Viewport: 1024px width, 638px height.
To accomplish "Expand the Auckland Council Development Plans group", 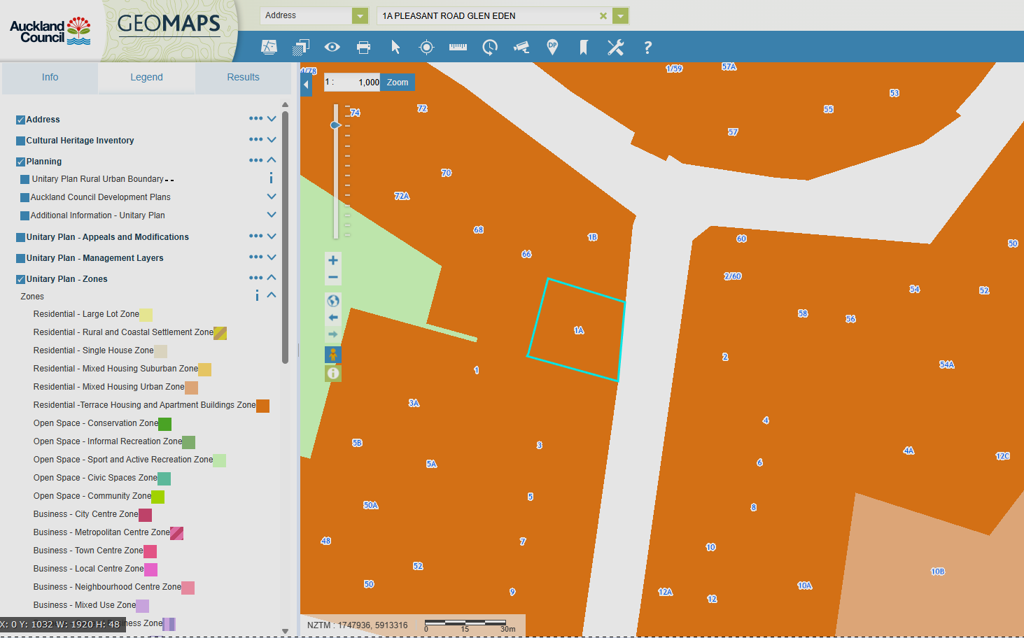I will (x=271, y=197).
